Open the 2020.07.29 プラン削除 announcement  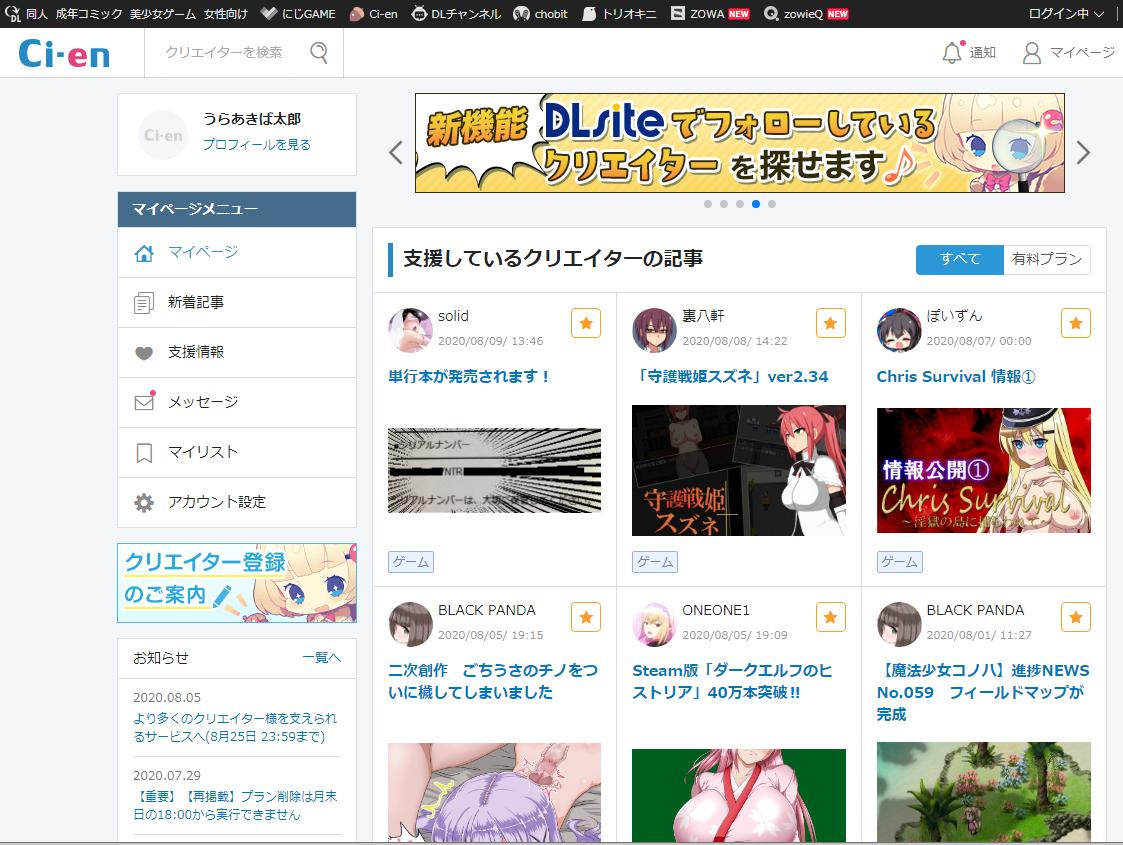(x=235, y=806)
